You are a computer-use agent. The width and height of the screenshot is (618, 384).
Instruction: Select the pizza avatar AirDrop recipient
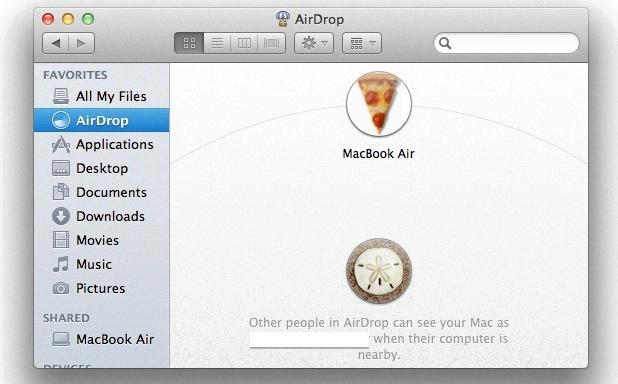coord(379,104)
